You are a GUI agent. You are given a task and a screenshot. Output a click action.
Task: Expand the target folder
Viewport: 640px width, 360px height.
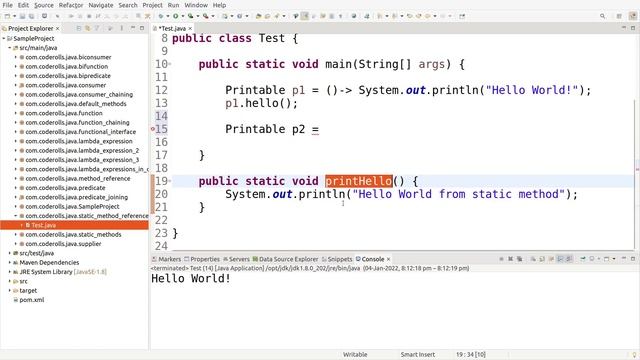(x=10, y=291)
